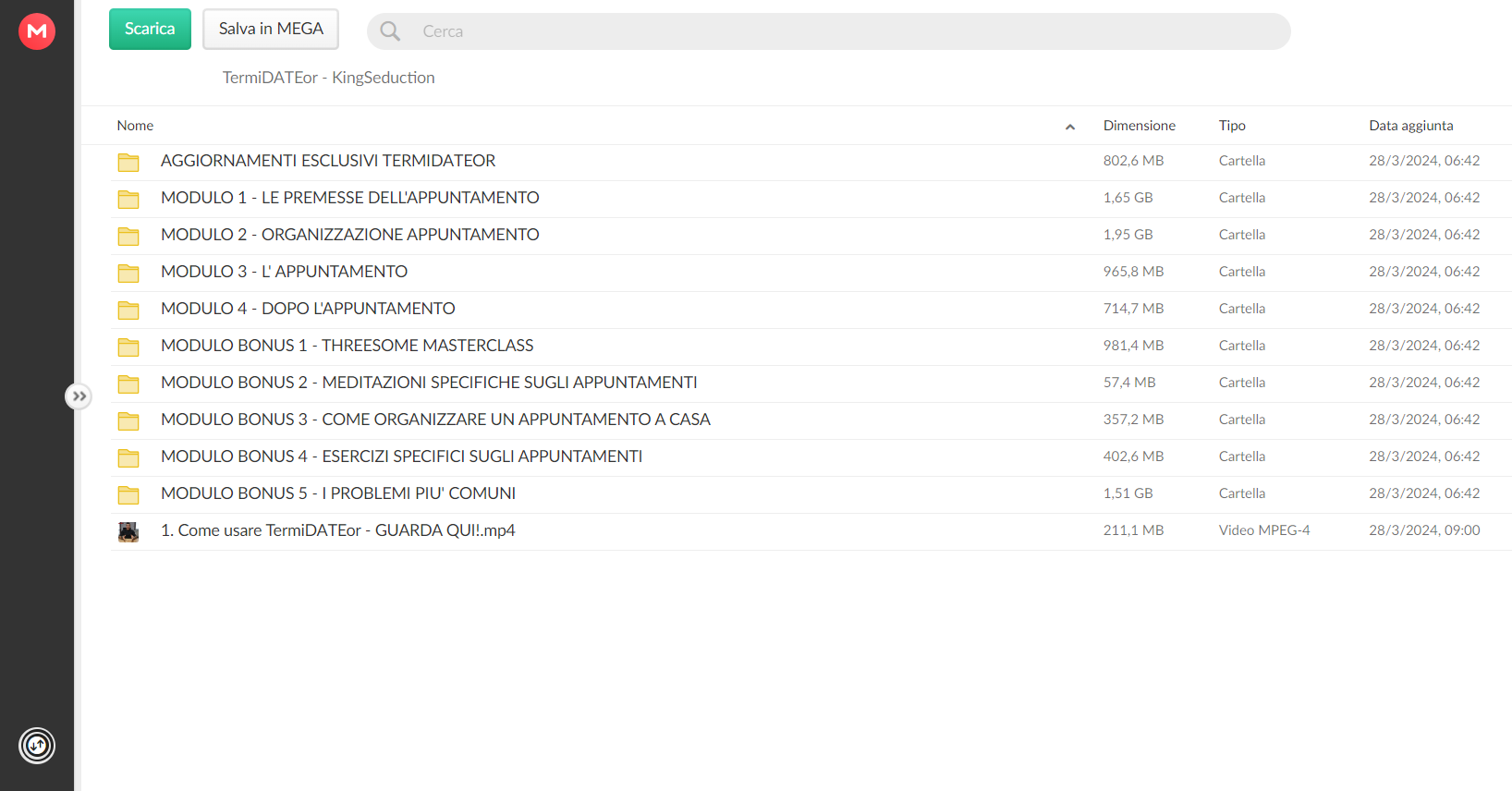Select MODULO 4 - DOPO L'APPUNTAMENTO
The height and width of the screenshot is (791, 1512).
(308, 309)
